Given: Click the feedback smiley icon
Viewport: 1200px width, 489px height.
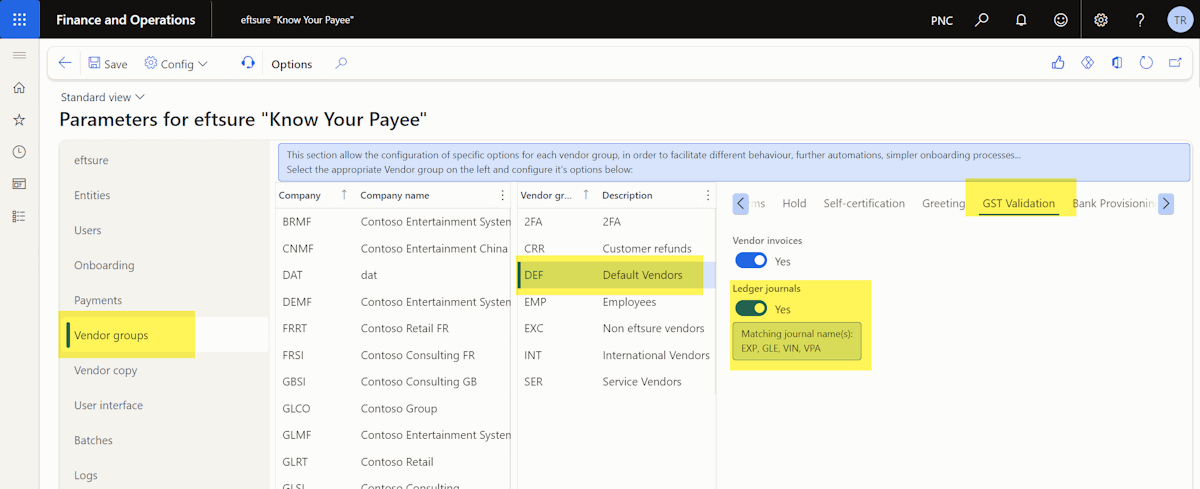Looking at the screenshot, I should coord(1060,20).
